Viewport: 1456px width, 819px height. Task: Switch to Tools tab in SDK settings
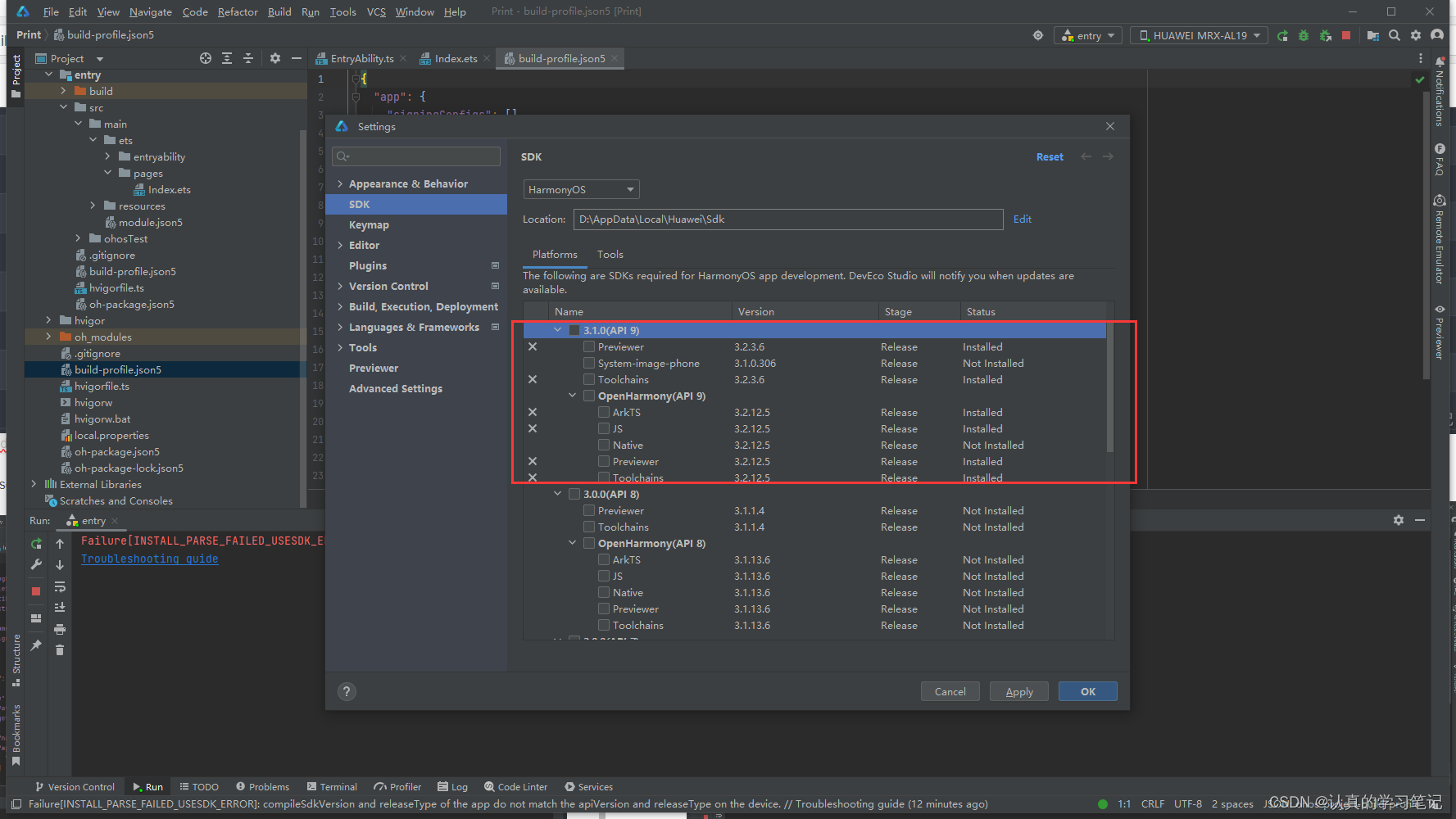(610, 255)
